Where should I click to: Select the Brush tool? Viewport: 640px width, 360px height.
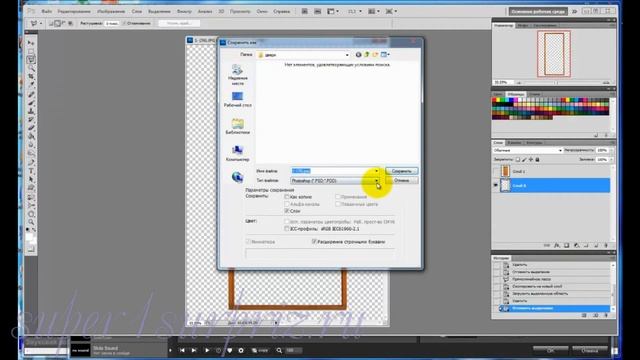point(31,103)
